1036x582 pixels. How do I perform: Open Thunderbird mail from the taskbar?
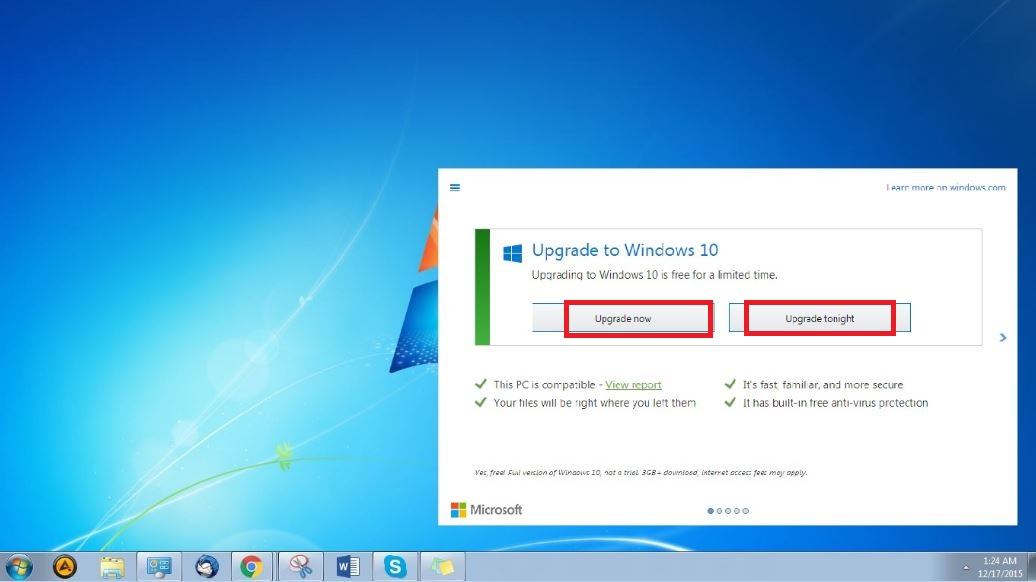207,567
